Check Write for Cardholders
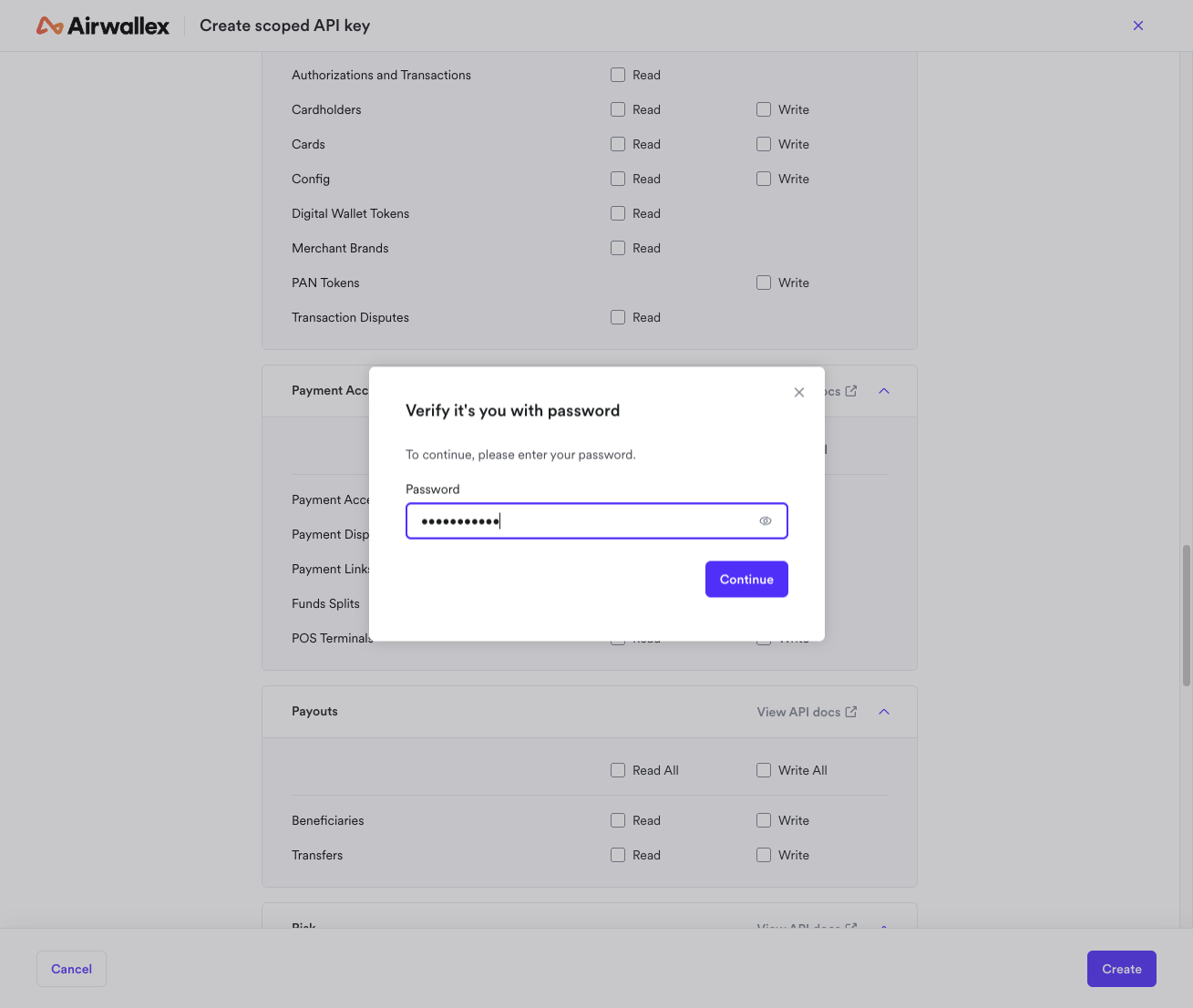 [764, 109]
